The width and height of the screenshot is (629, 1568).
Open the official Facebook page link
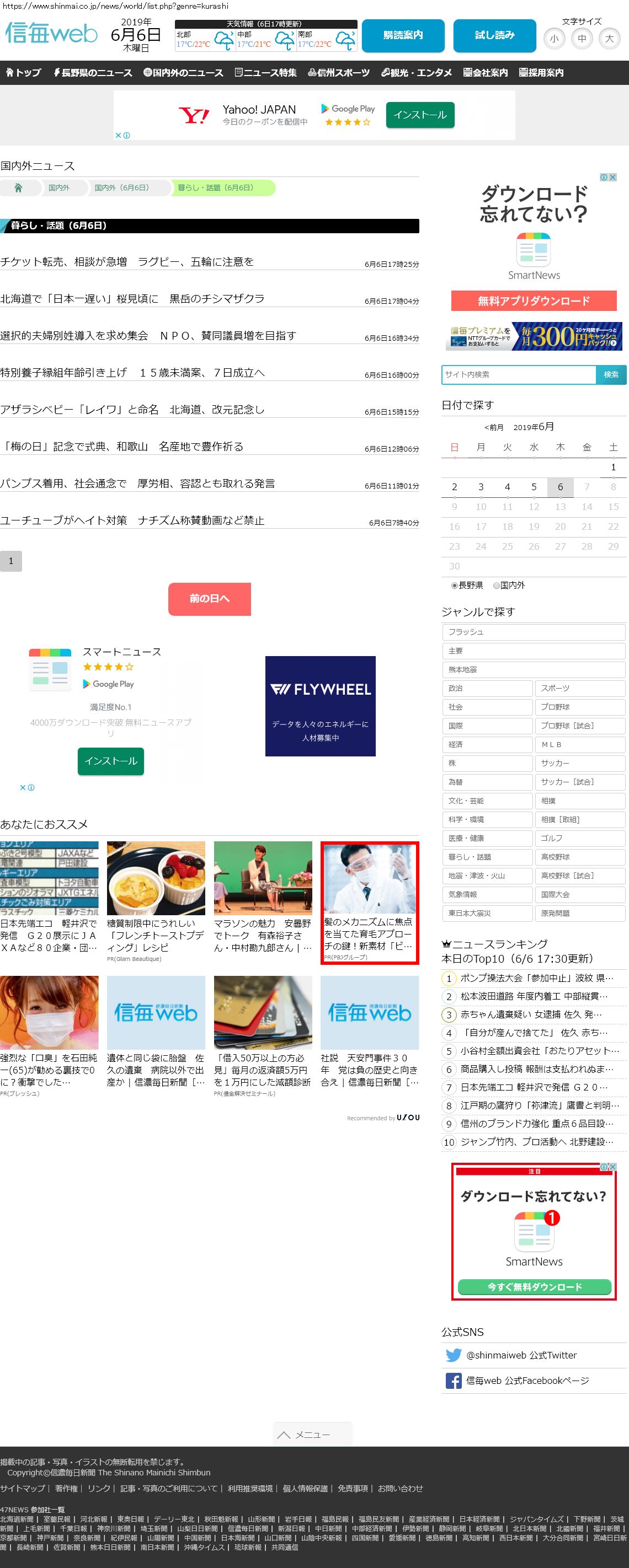click(x=527, y=1381)
